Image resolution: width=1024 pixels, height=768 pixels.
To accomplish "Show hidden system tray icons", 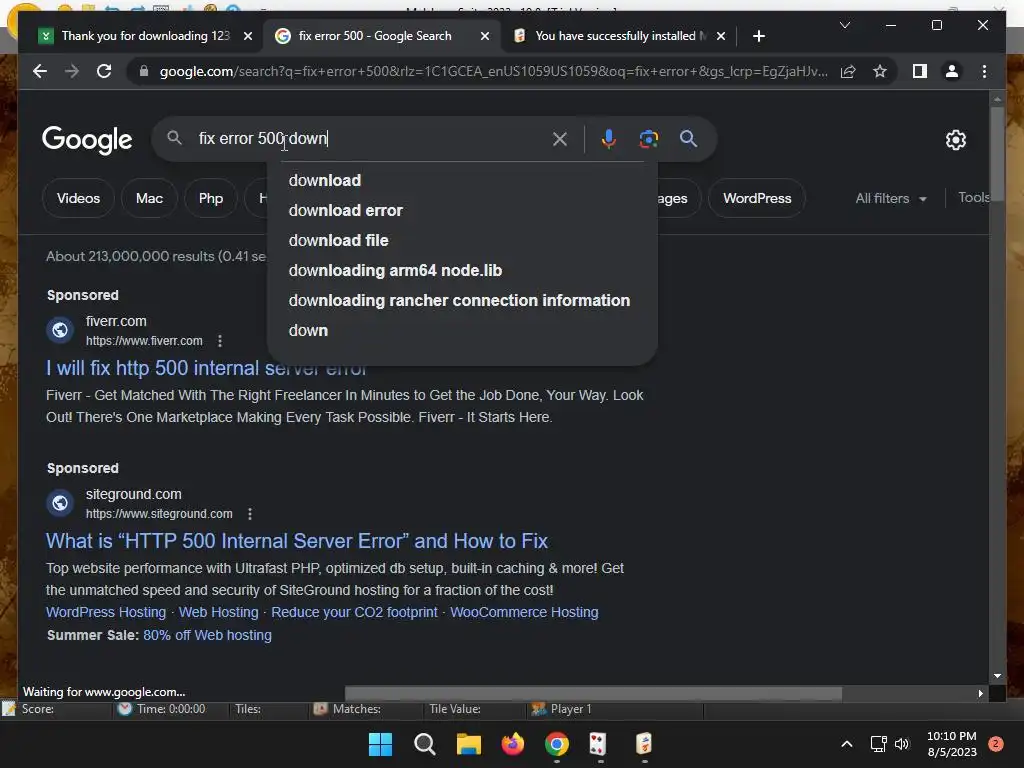I will [x=846, y=744].
